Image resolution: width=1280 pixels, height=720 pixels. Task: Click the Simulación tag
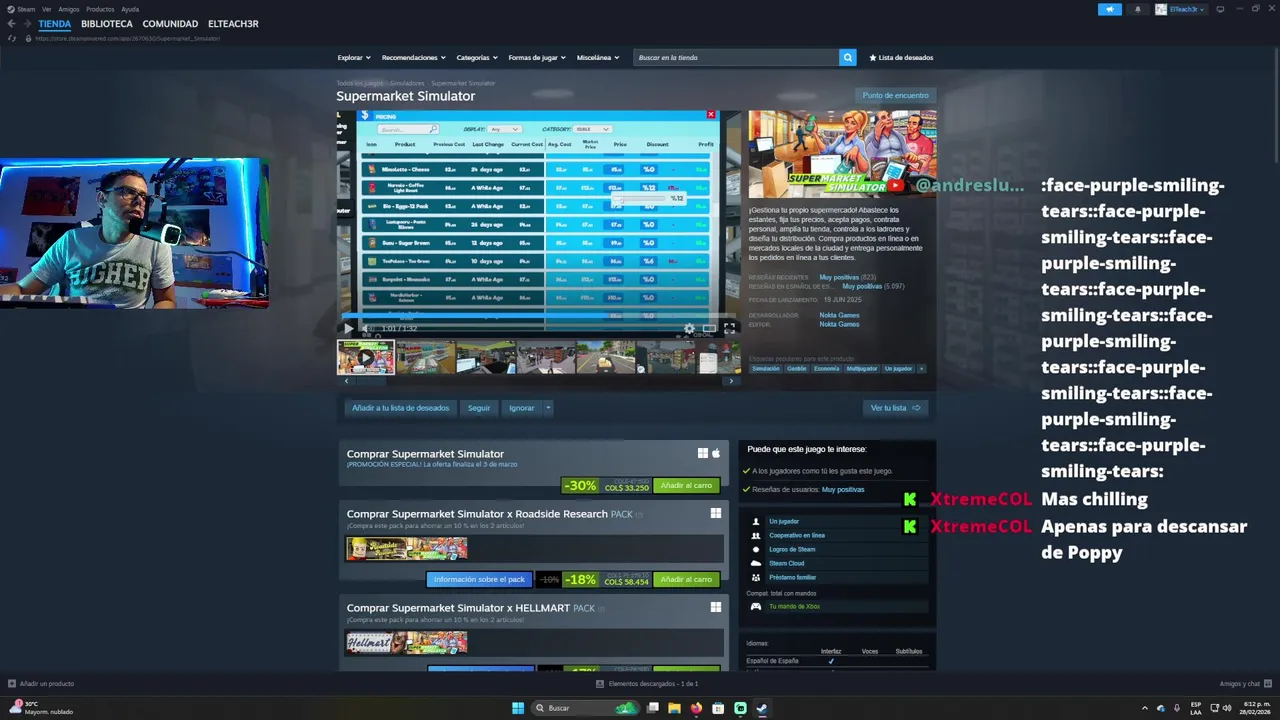(766, 368)
